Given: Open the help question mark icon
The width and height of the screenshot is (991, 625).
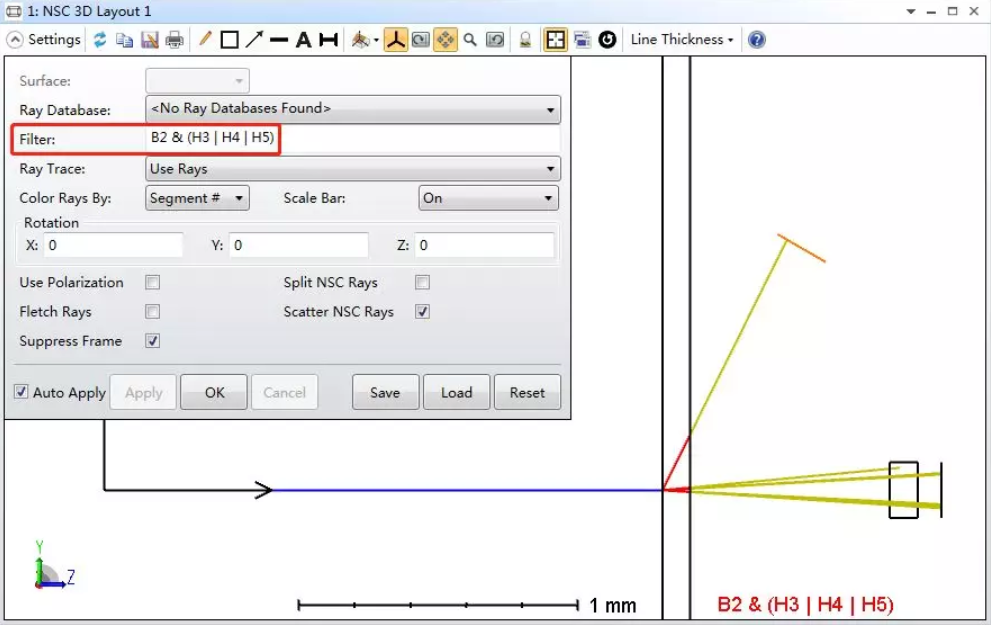Looking at the screenshot, I should point(757,40).
